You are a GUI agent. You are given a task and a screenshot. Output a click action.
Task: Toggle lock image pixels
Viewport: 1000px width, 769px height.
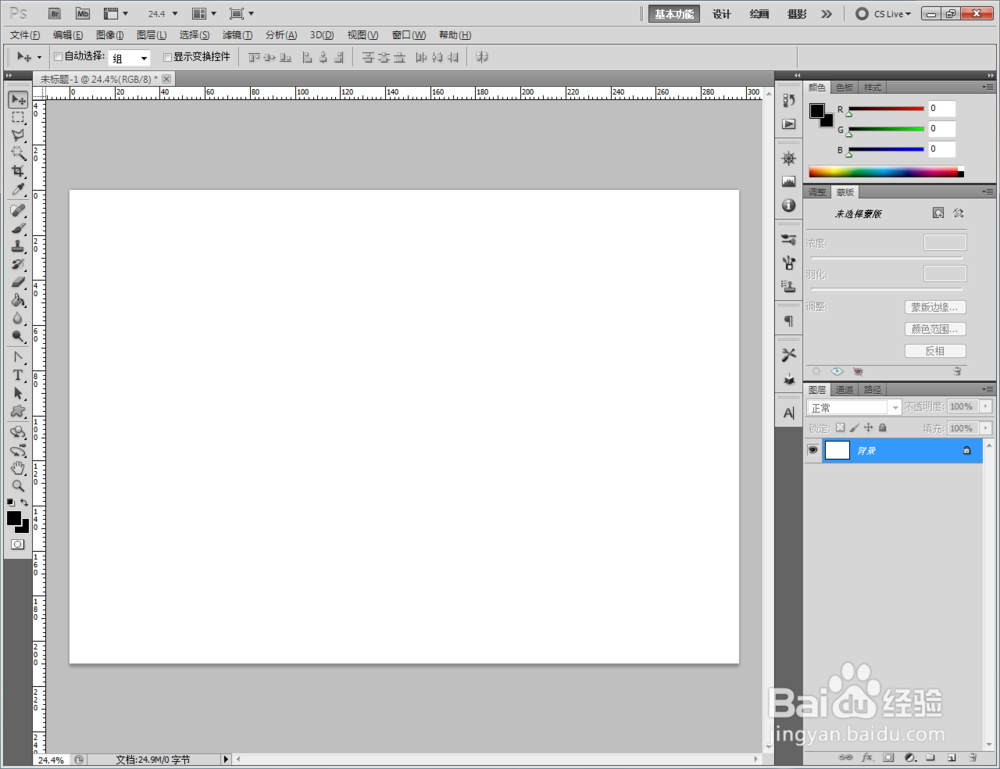click(x=855, y=428)
